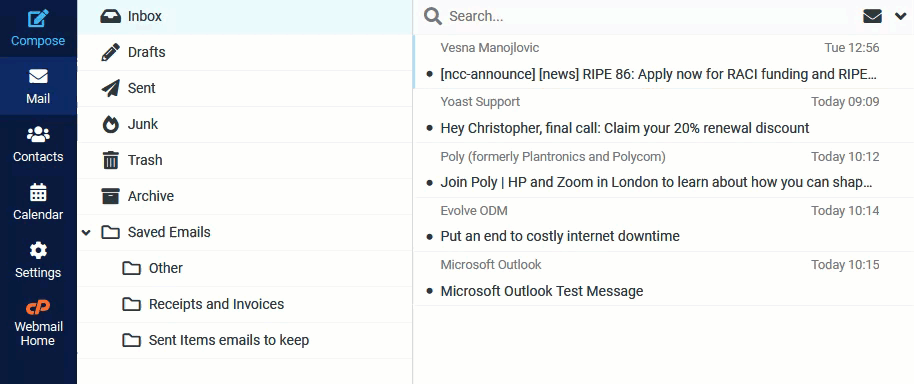Click sender name Vesna Manojlovic
This screenshot has width=914, height=384.
490,47
